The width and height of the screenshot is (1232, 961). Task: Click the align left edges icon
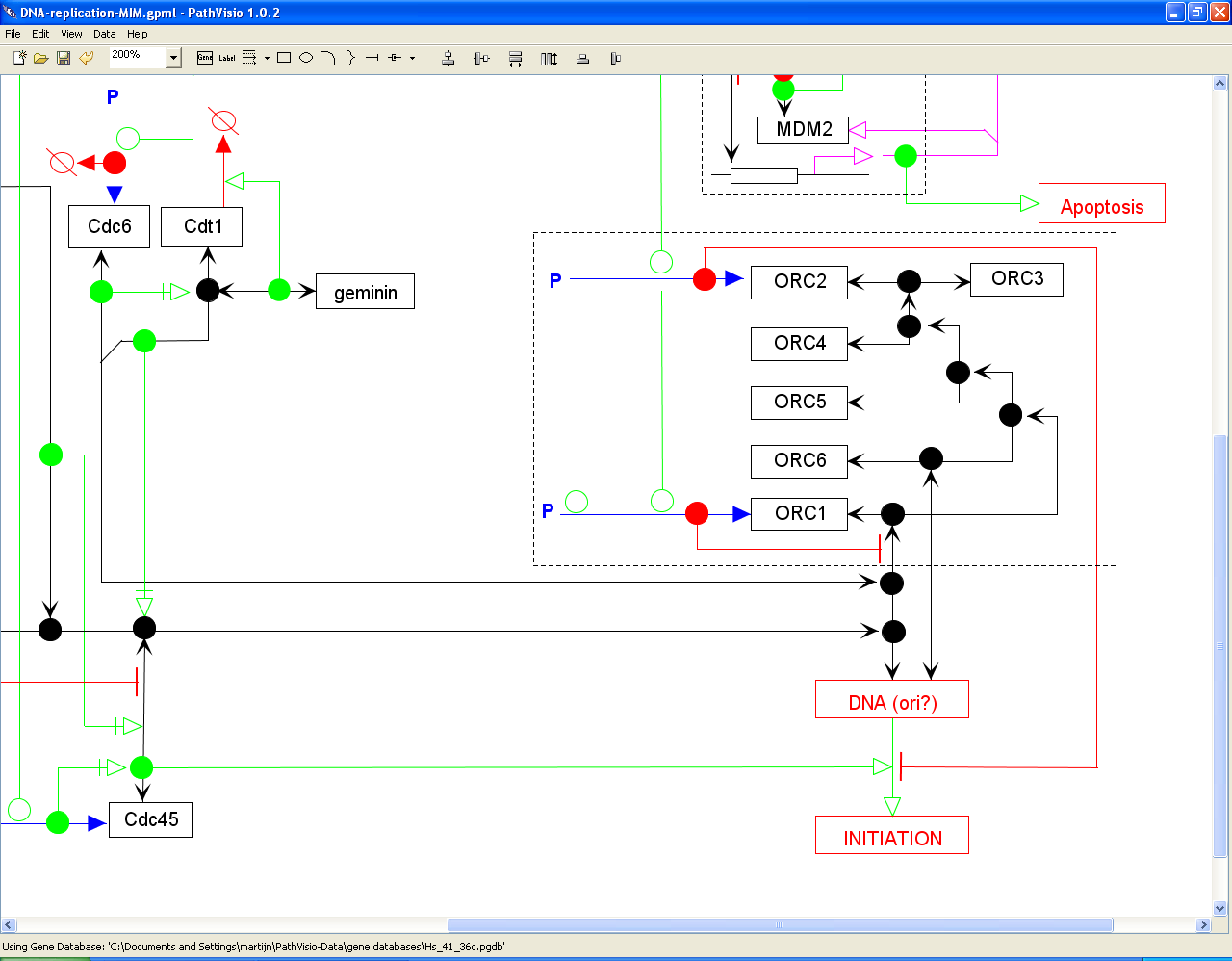[616, 59]
